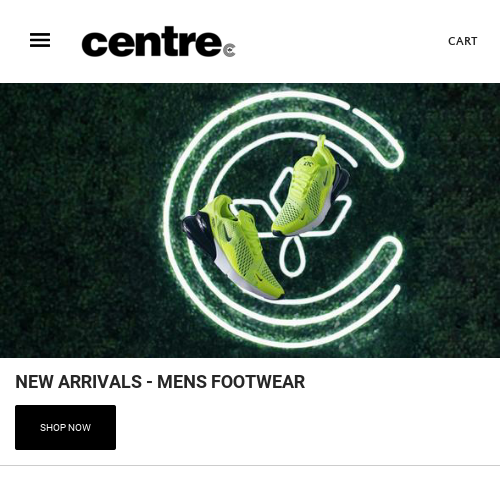The height and width of the screenshot is (500, 500).
Task: Click the first letter c of centre logo
Action: 94,44
